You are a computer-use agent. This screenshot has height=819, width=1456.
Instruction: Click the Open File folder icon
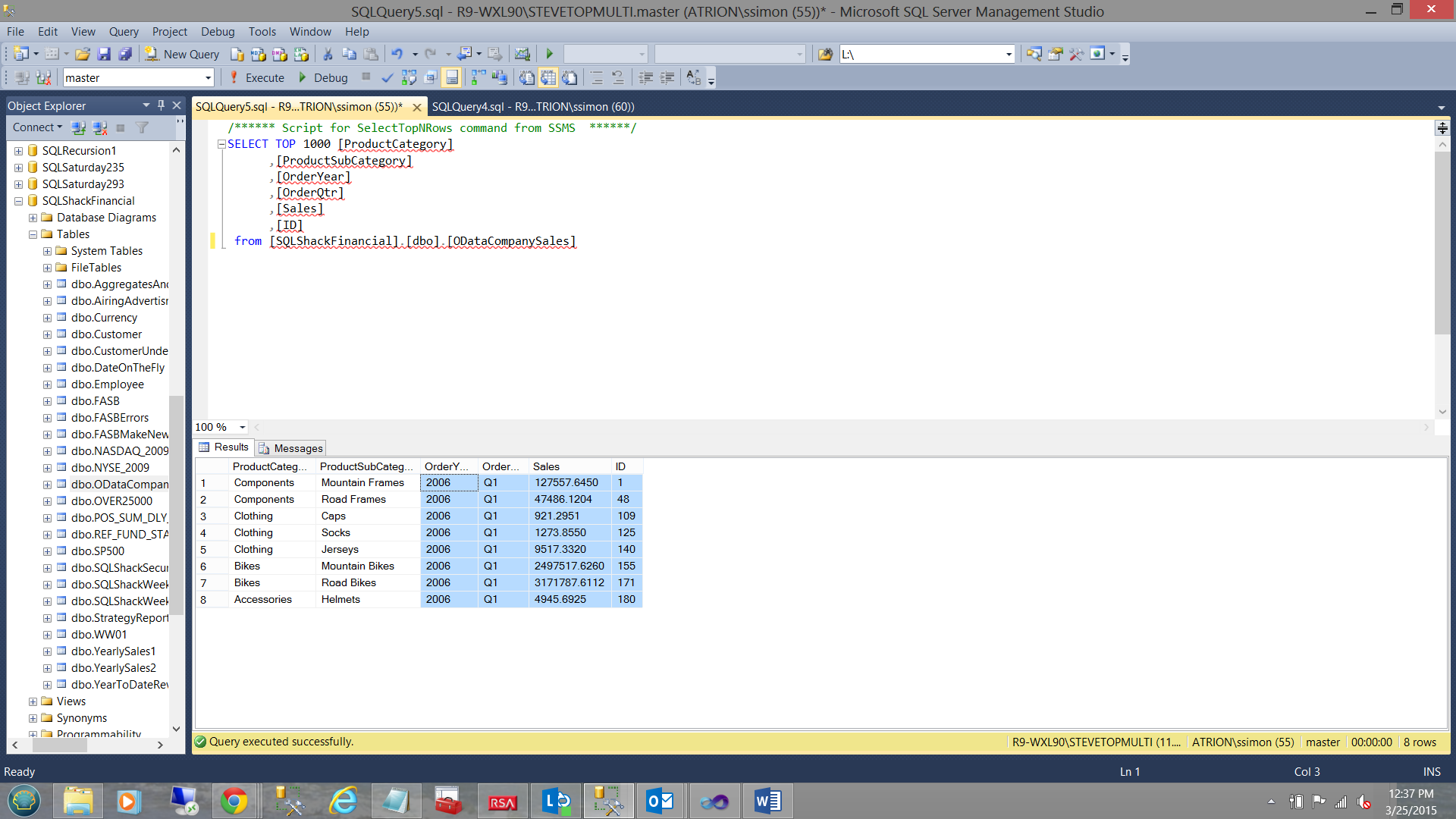pyautogui.click(x=83, y=54)
